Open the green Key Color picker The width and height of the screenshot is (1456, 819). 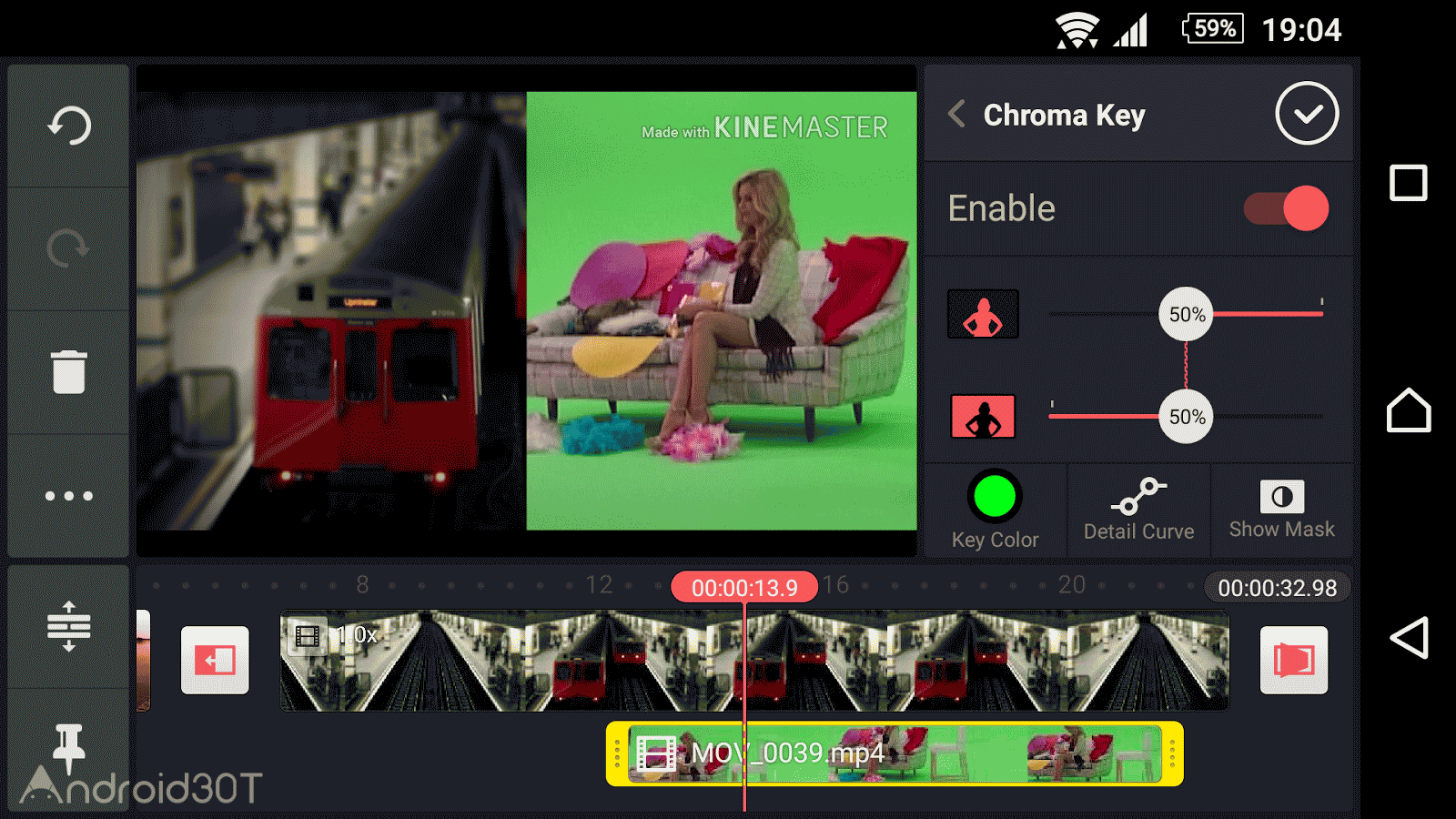995,511
